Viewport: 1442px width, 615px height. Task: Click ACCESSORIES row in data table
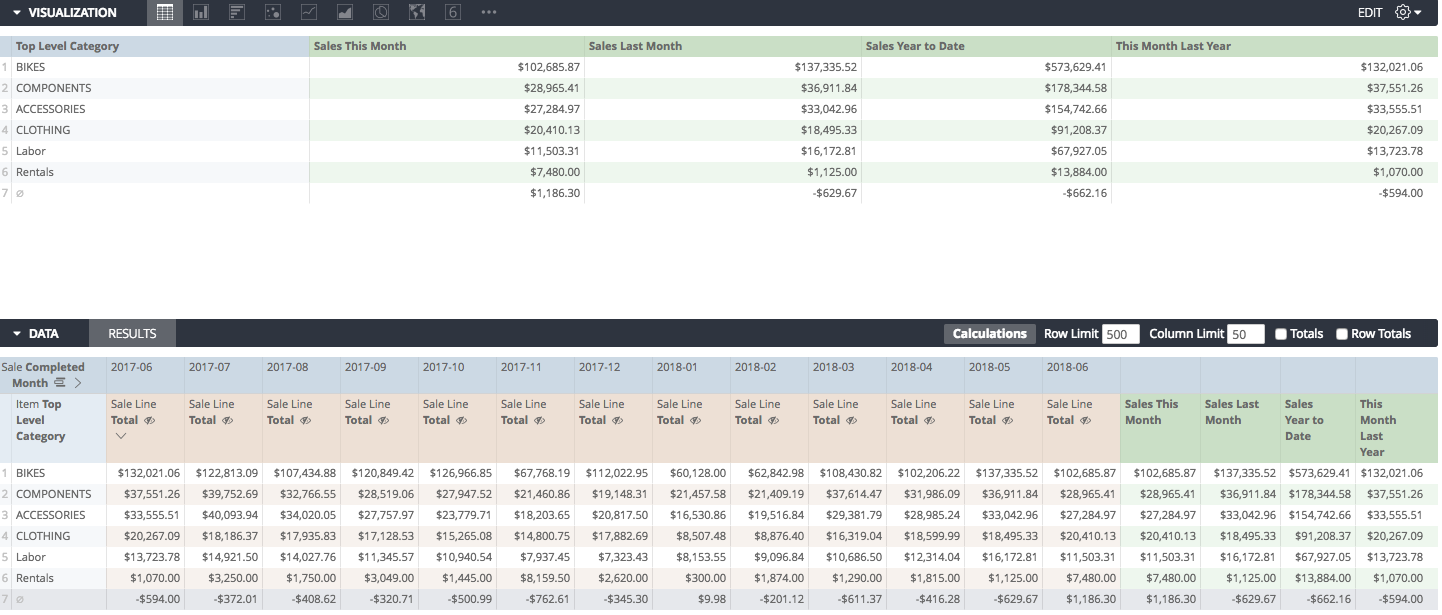(719, 515)
